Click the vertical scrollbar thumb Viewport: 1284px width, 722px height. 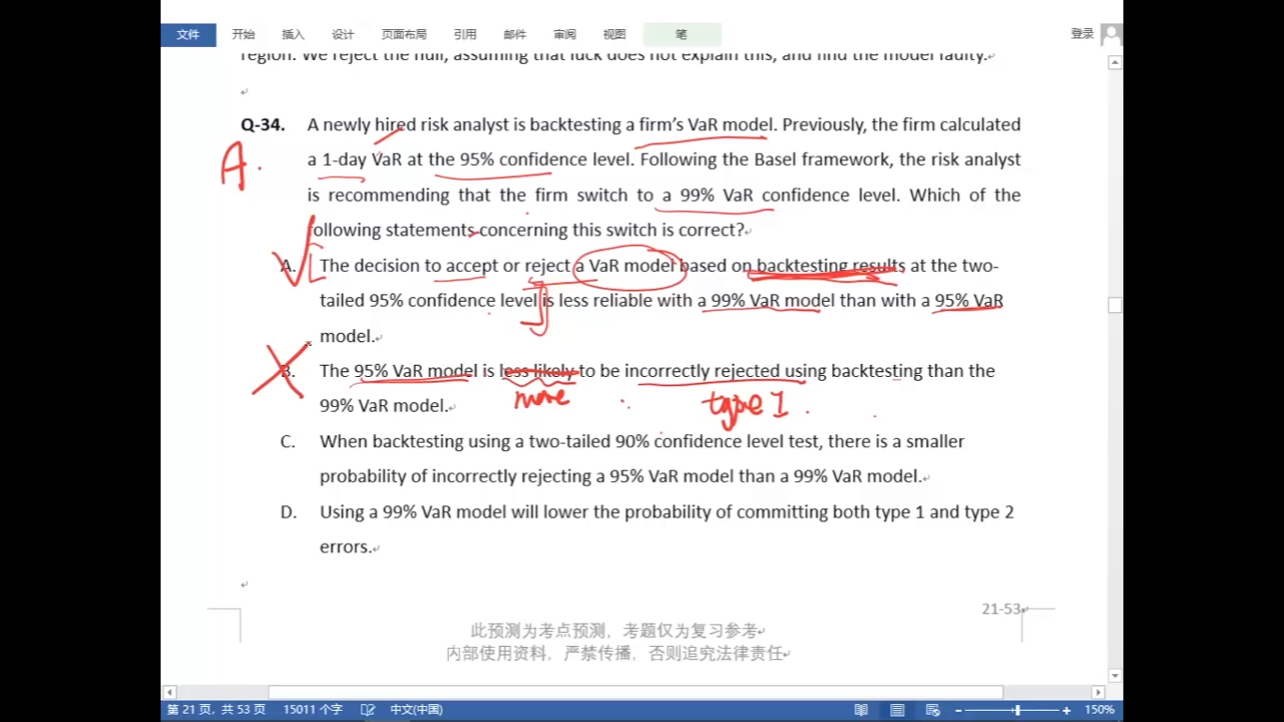(x=1115, y=305)
